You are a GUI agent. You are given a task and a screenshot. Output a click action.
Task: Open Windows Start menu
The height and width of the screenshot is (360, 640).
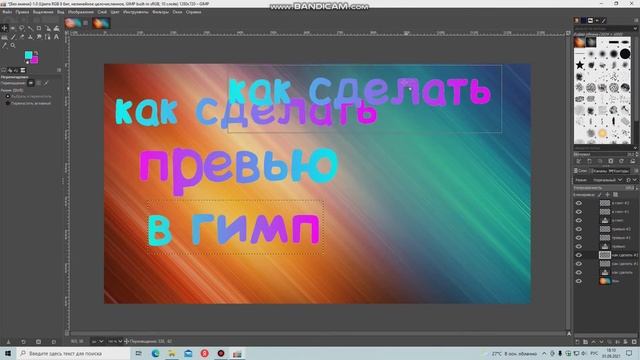(x=7, y=353)
